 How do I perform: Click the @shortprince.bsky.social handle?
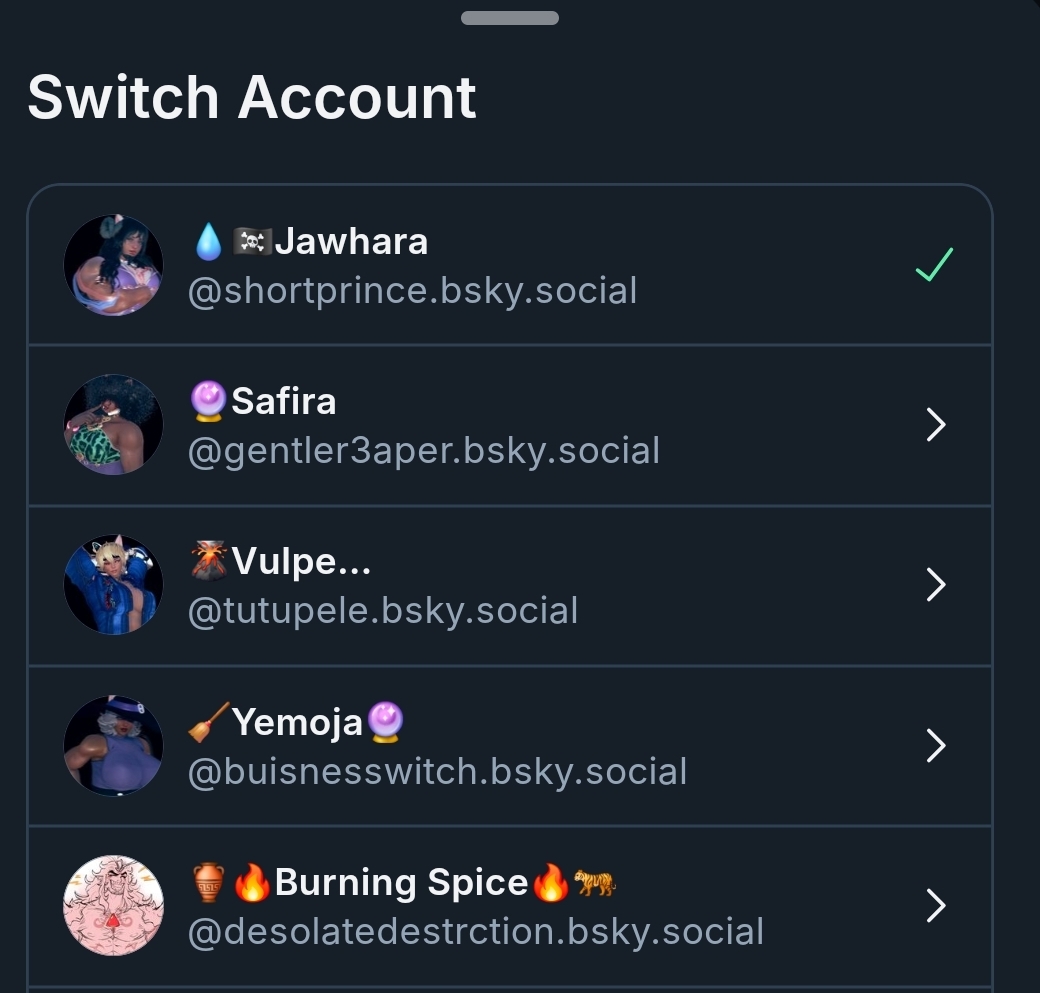[412, 291]
